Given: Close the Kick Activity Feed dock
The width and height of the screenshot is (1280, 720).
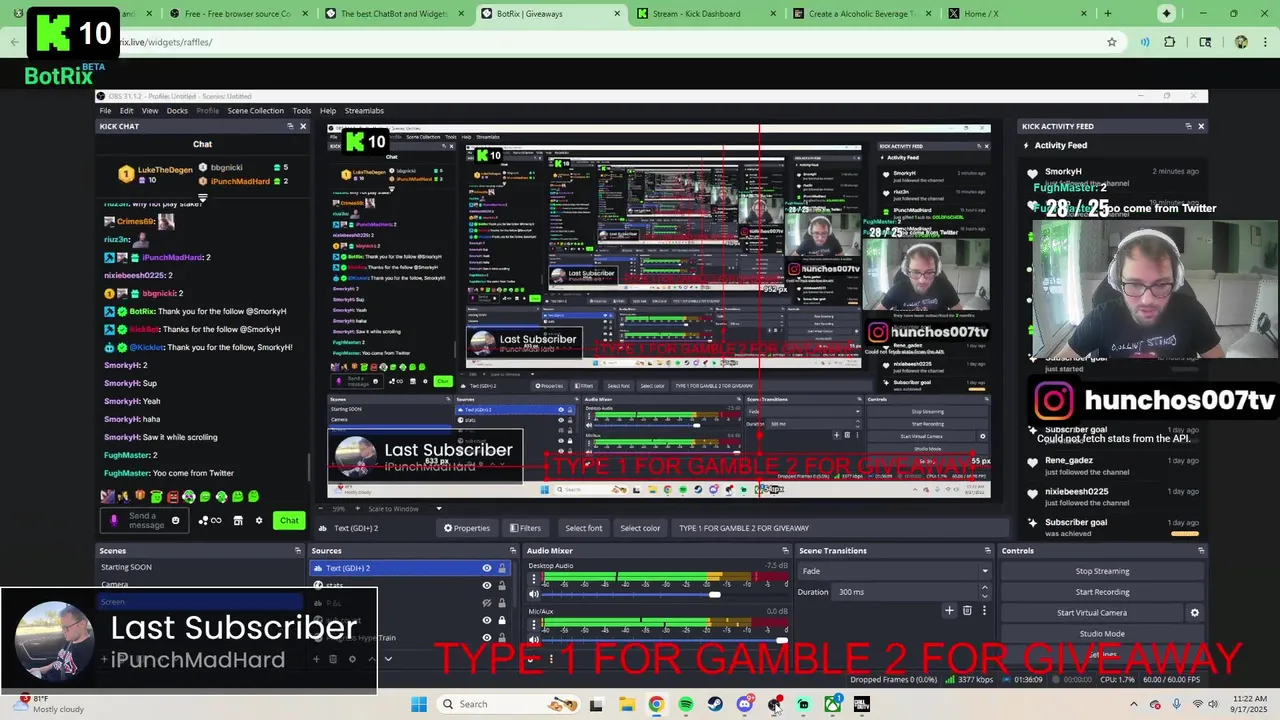Looking at the screenshot, I should point(1201,126).
